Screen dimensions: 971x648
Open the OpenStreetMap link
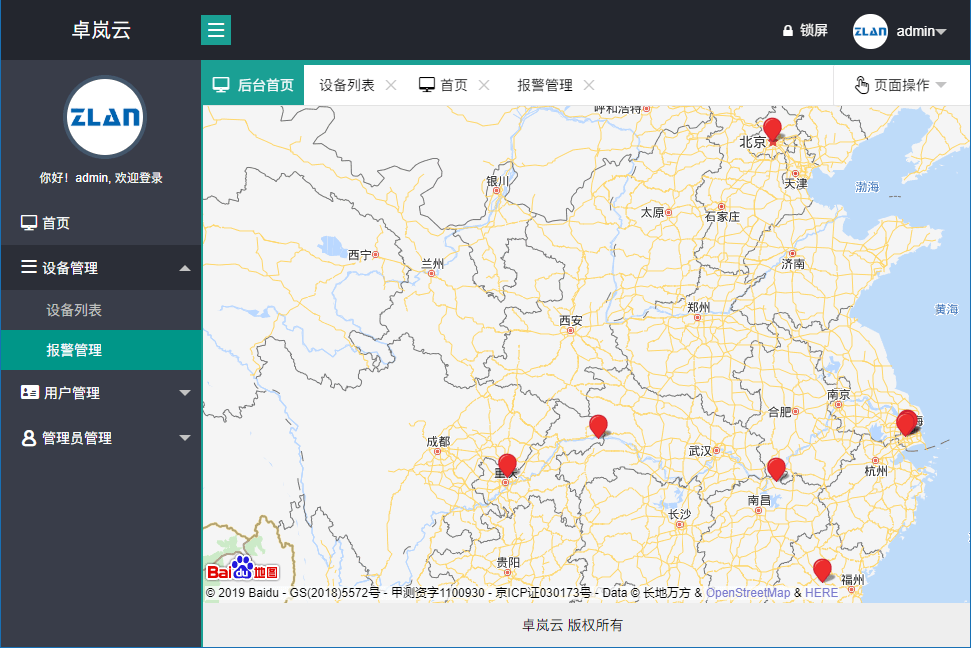point(748,593)
